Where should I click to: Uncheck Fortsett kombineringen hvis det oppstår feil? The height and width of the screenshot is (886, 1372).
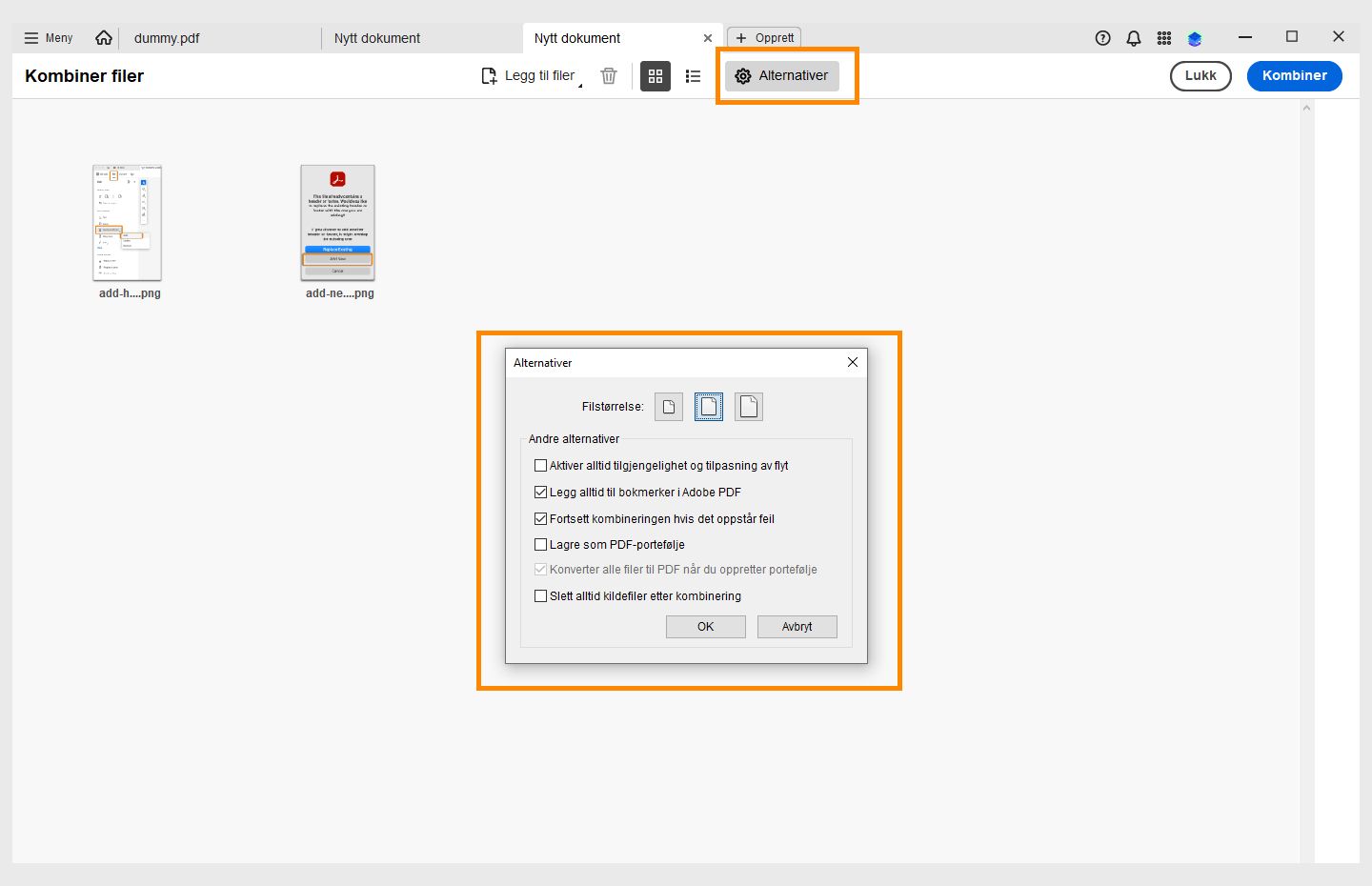click(541, 519)
